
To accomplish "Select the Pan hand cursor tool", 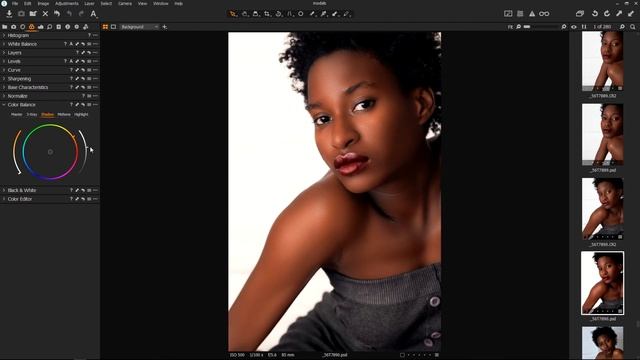I will tap(244, 14).
